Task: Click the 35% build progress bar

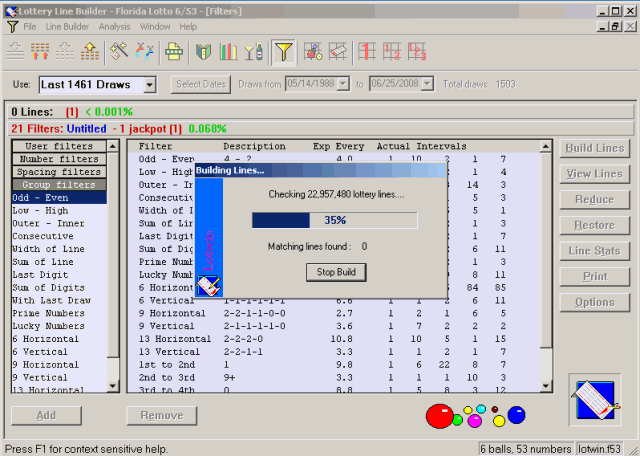Action: 335,220
